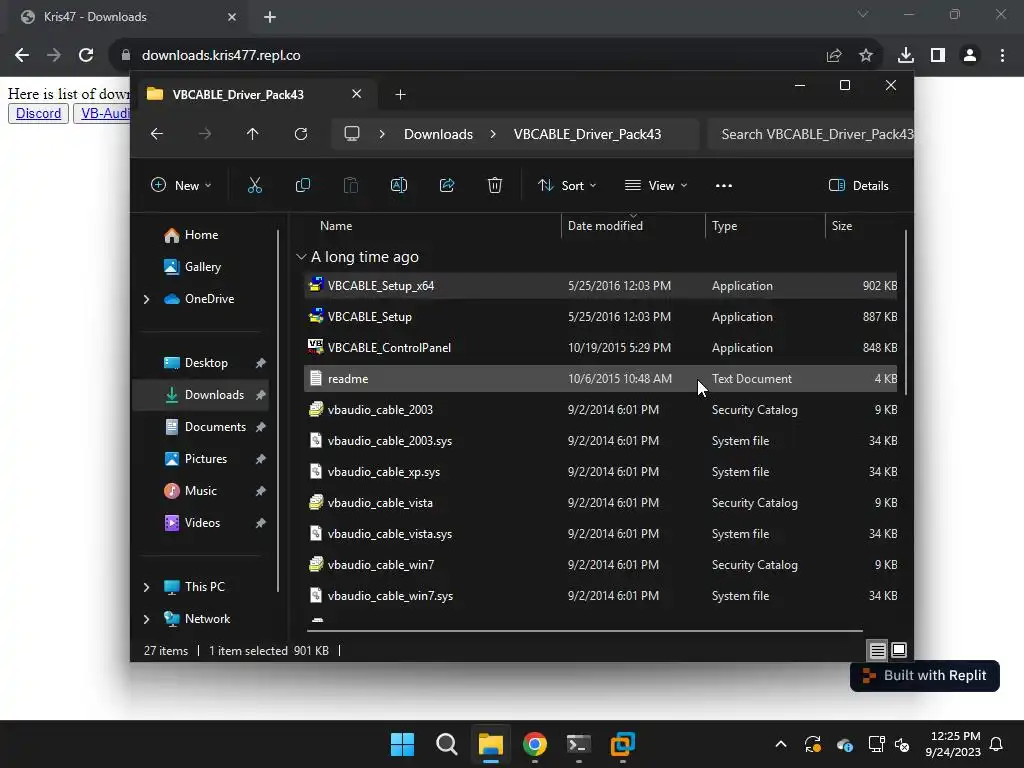Open Chrome downloads tray icon
Screen dimensions: 1024x768
905,55
